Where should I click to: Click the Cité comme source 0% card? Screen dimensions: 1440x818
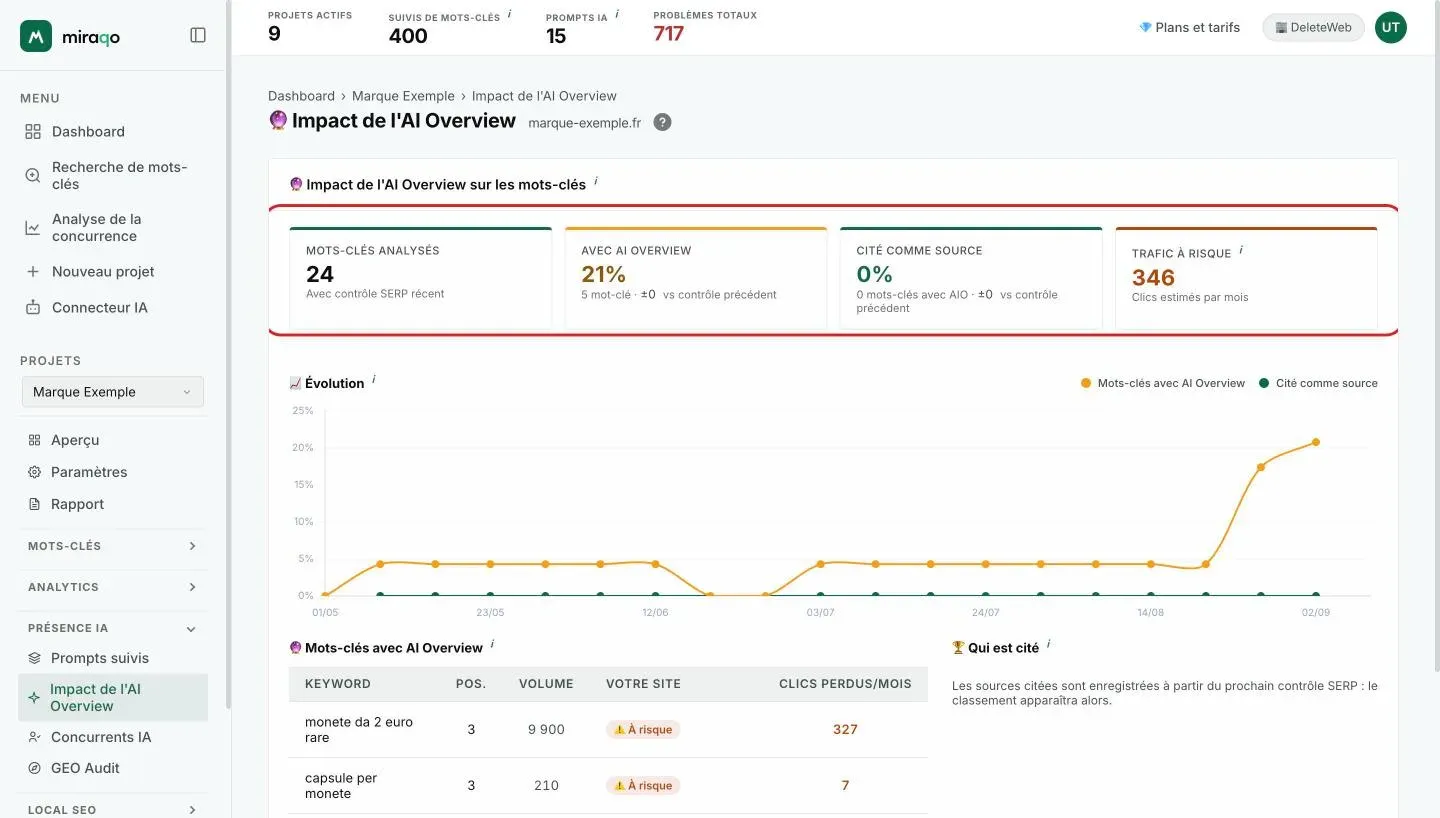(x=971, y=277)
